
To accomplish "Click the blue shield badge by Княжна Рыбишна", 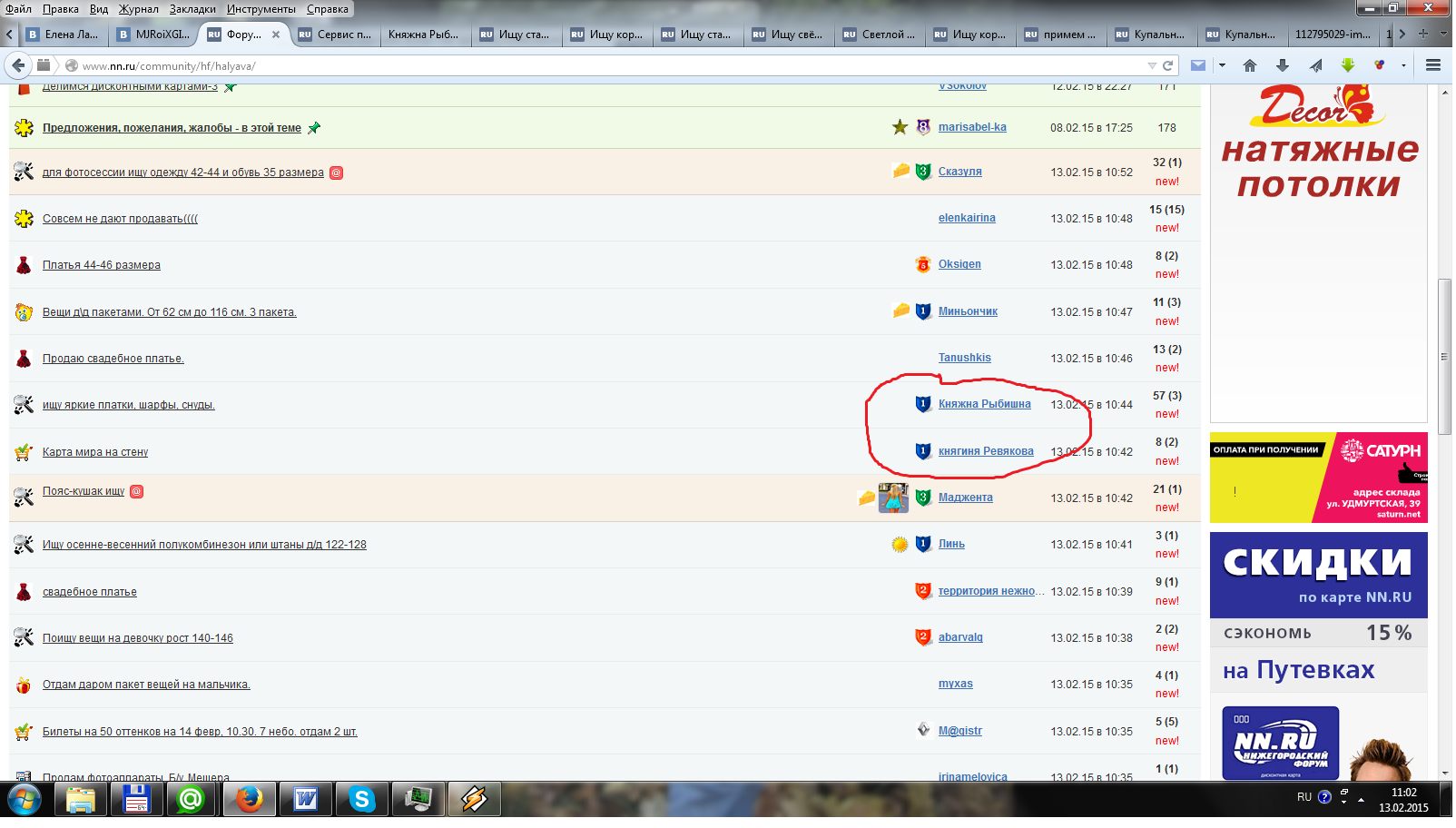I will (923, 404).
